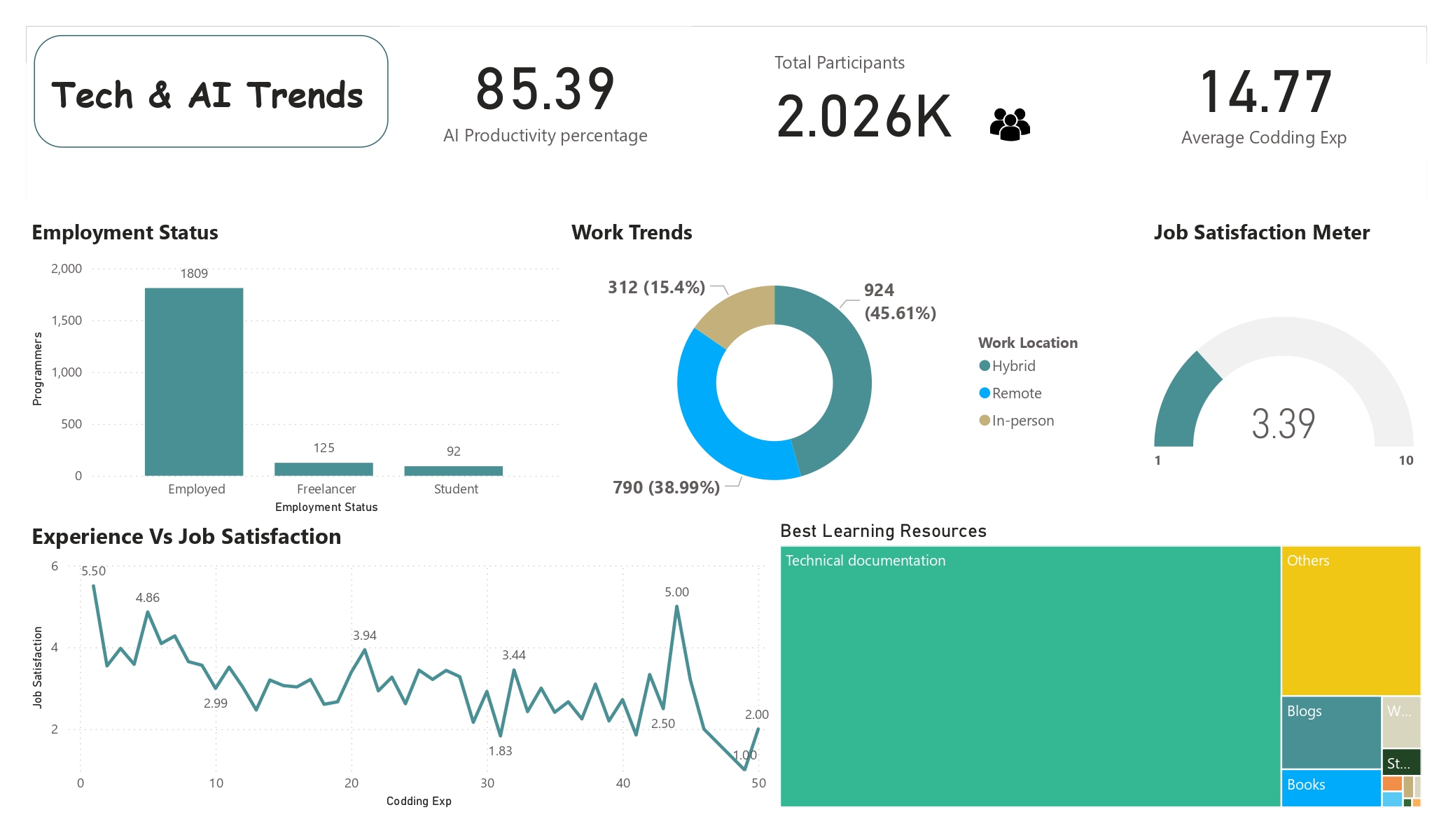Click the 3.94 line chart data label

tap(364, 636)
